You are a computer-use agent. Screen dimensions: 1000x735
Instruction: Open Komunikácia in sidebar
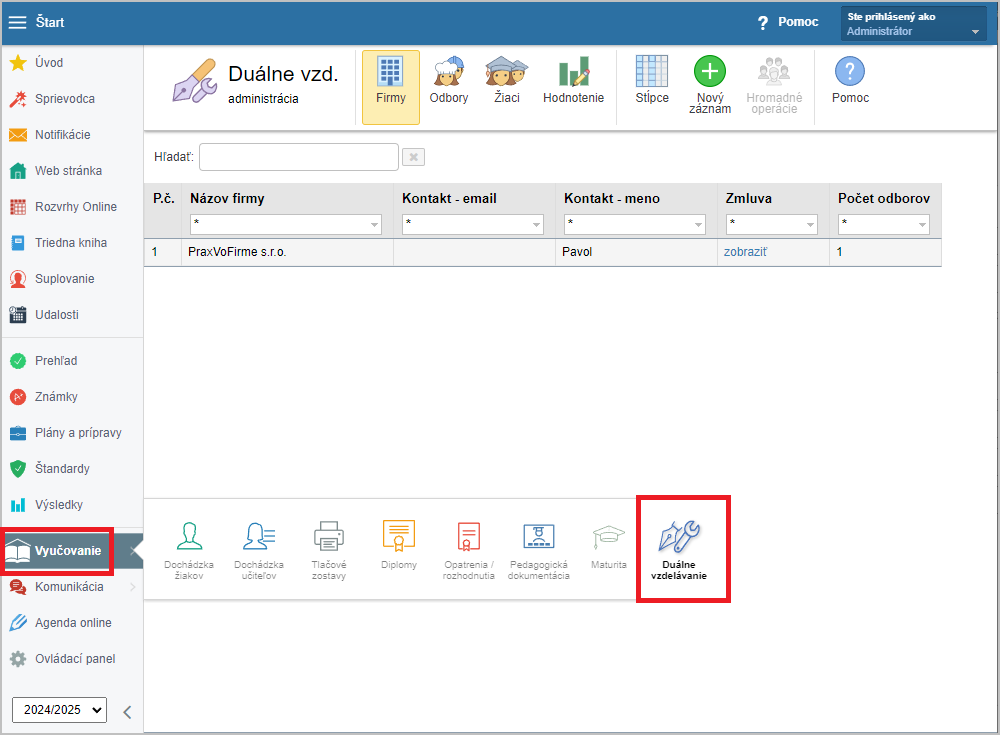pos(56,587)
